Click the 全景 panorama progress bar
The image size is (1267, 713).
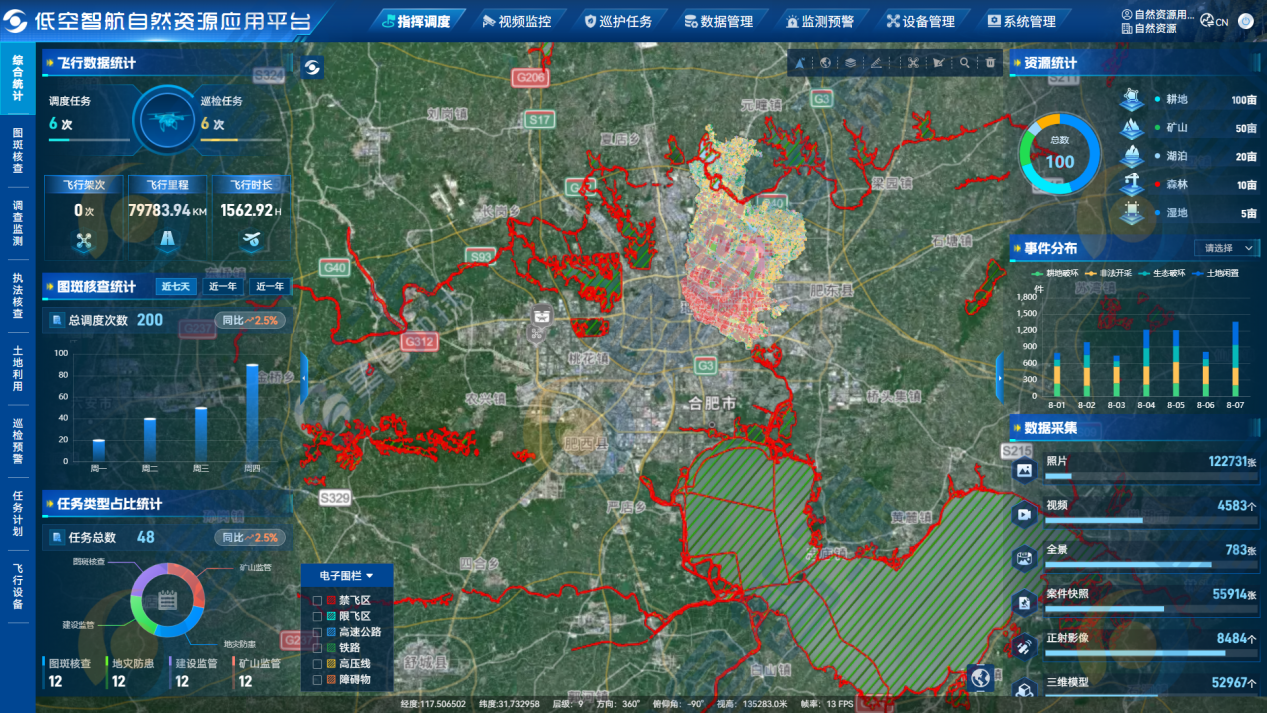pos(1149,565)
